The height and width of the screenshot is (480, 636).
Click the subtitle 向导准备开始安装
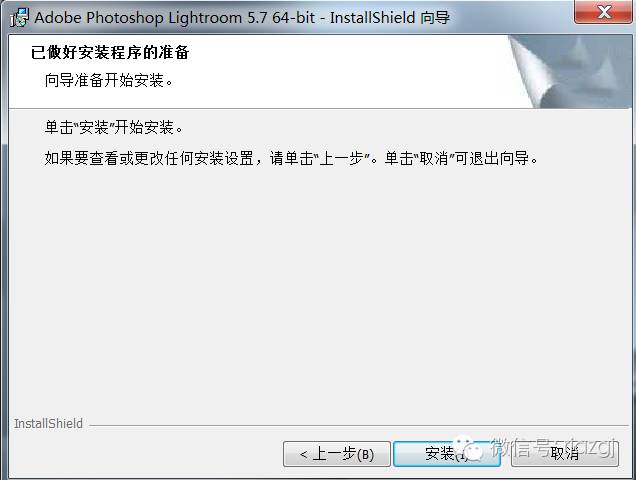(109, 80)
